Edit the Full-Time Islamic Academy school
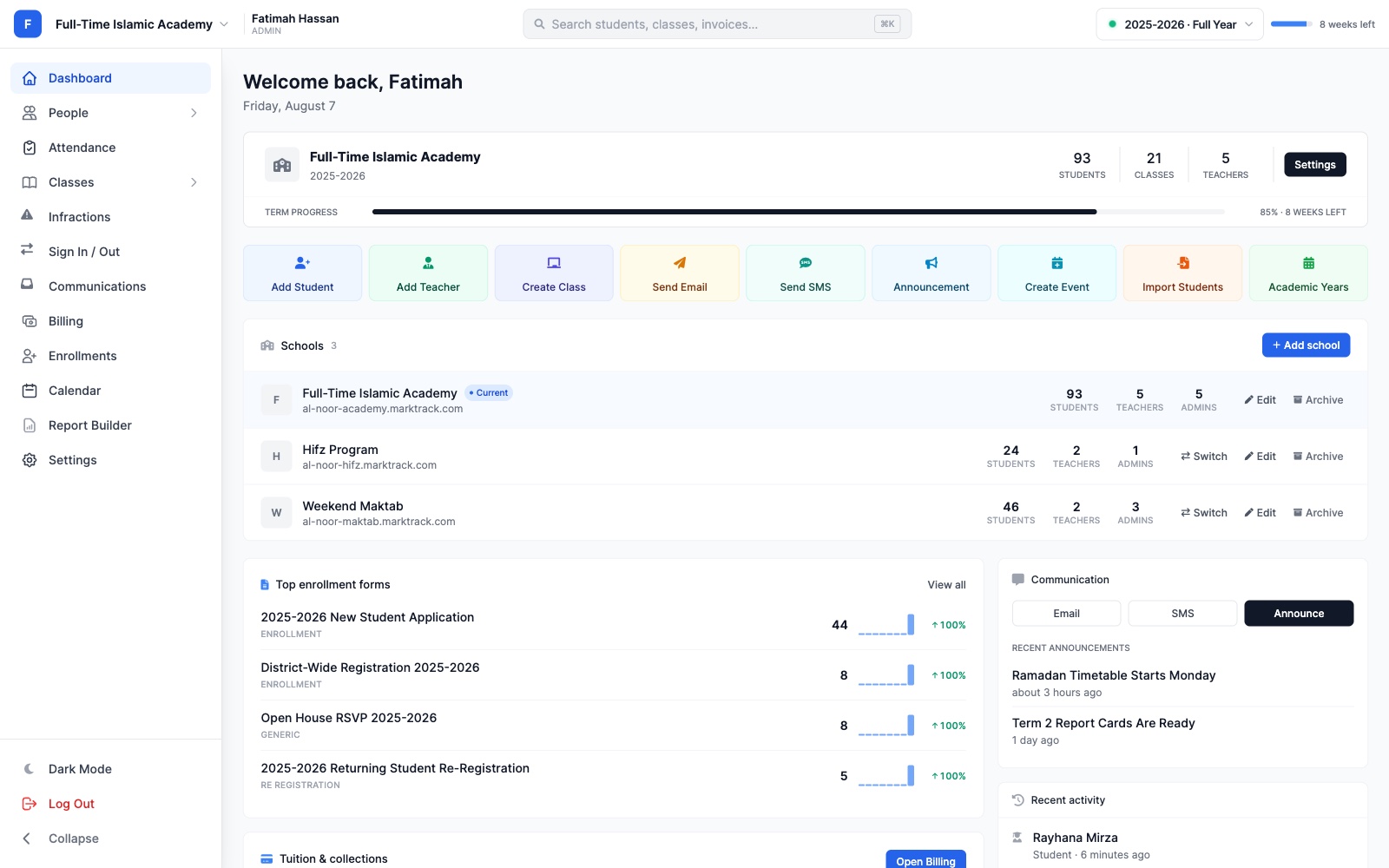Viewport: 1389px width, 868px height. click(1260, 400)
